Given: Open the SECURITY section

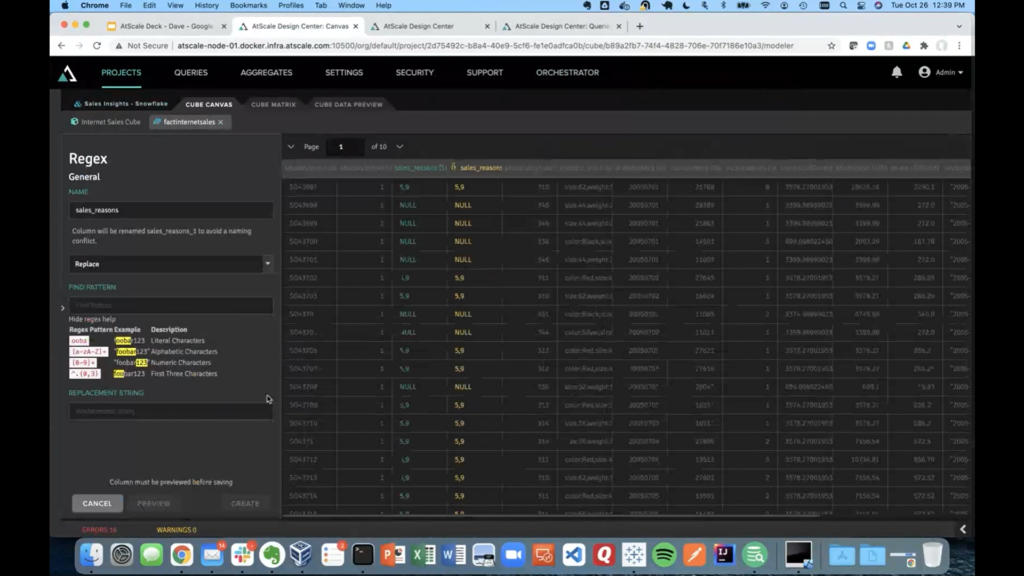Looking at the screenshot, I should 415,72.
